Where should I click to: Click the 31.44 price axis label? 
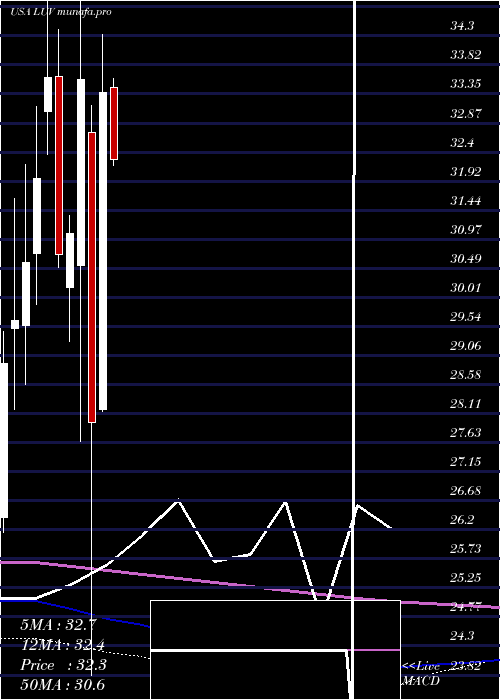[x=466, y=201]
